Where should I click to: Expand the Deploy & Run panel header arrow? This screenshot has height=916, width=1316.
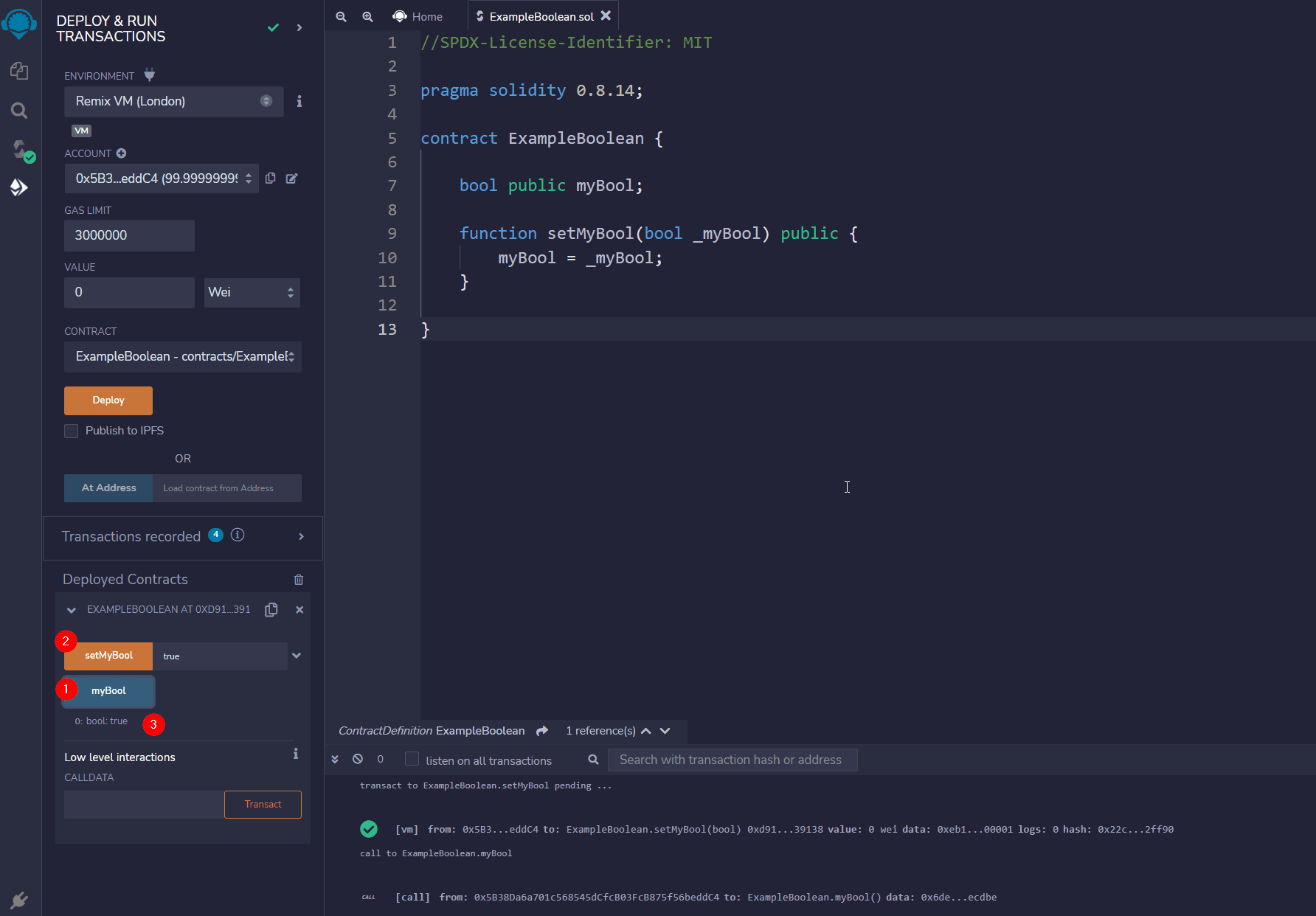(299, 27)
